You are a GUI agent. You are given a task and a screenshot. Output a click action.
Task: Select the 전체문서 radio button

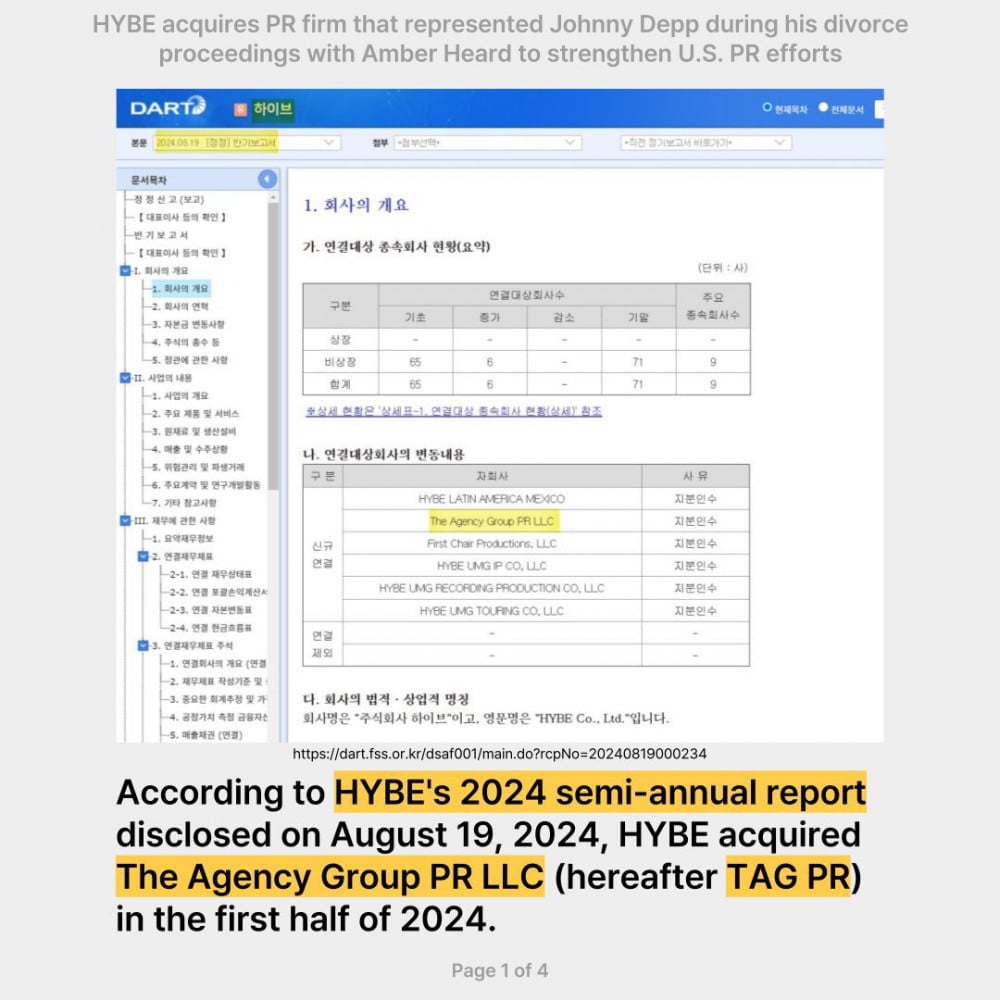(824, 107)
